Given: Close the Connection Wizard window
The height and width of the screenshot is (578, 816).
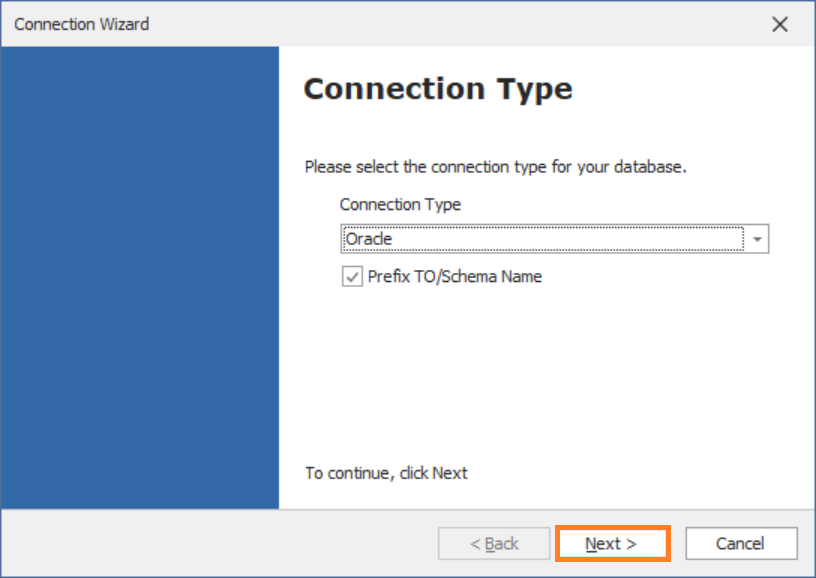Looking at the screenshot, I should tap(780, 24).
